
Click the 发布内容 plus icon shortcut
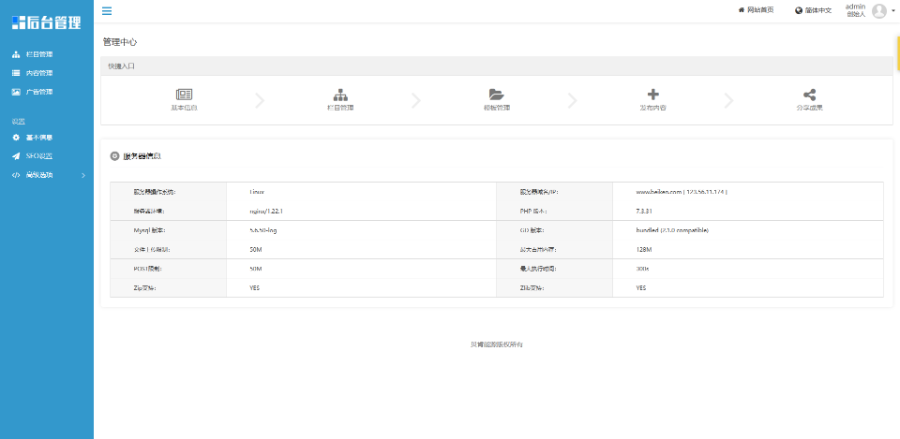[x=653, y=95]
